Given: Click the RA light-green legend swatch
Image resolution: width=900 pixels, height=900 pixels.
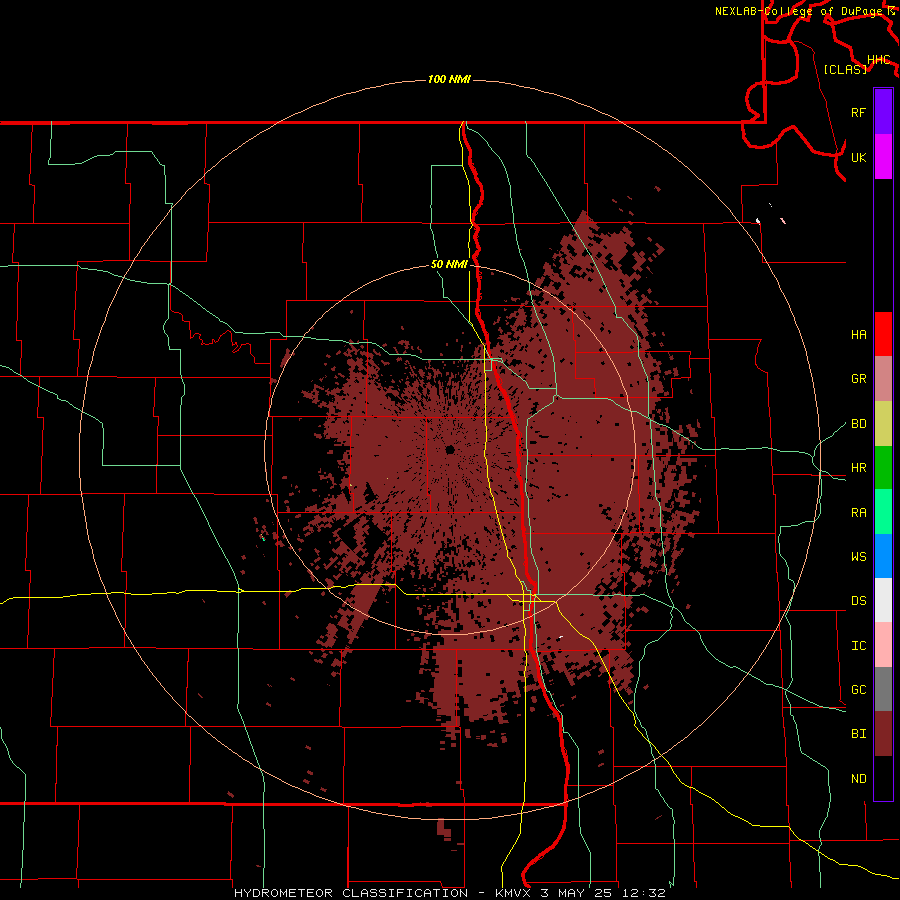Looking at the screenshot, I should point(883,512).
